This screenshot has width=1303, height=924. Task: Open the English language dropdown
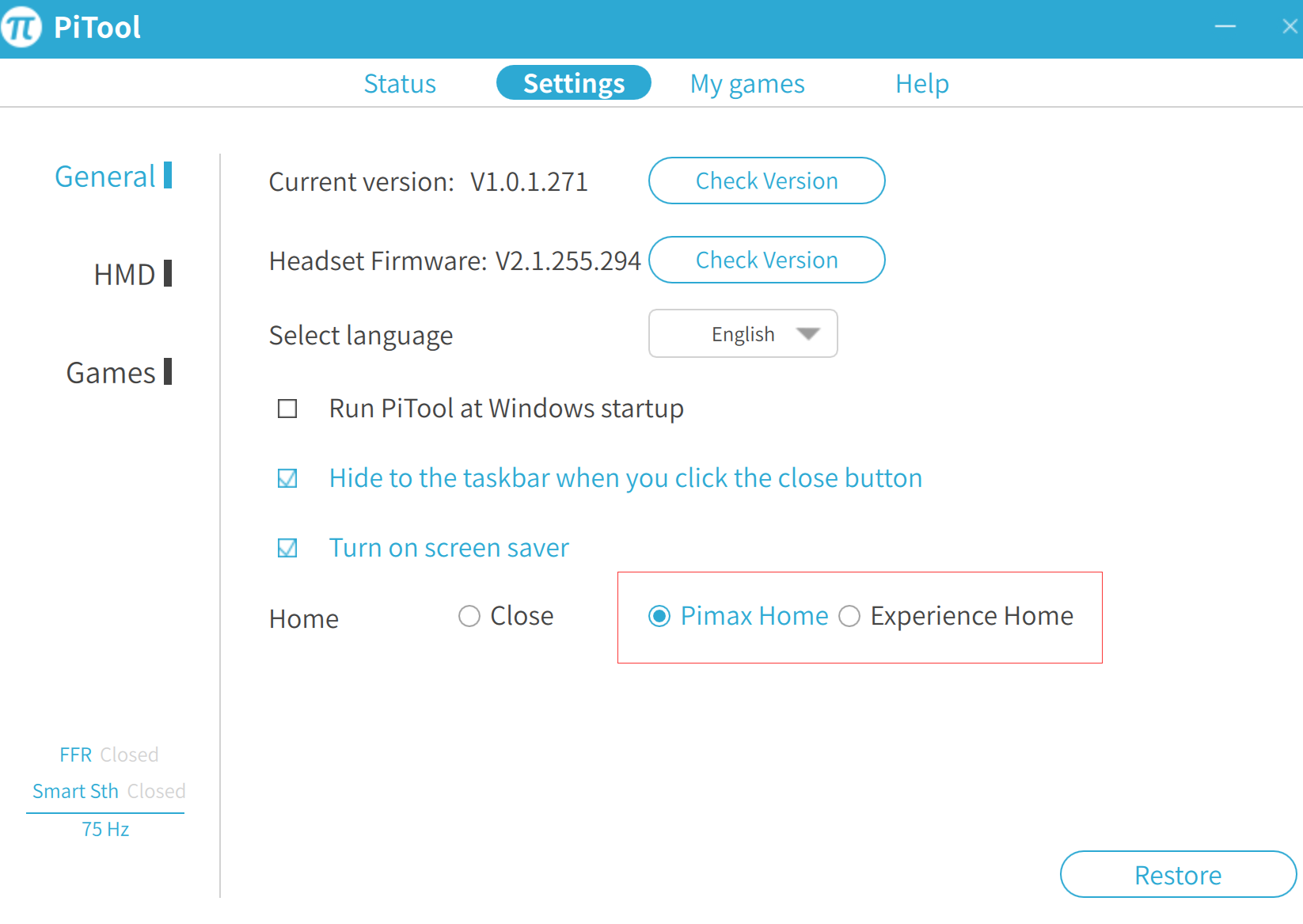(743, 333)
